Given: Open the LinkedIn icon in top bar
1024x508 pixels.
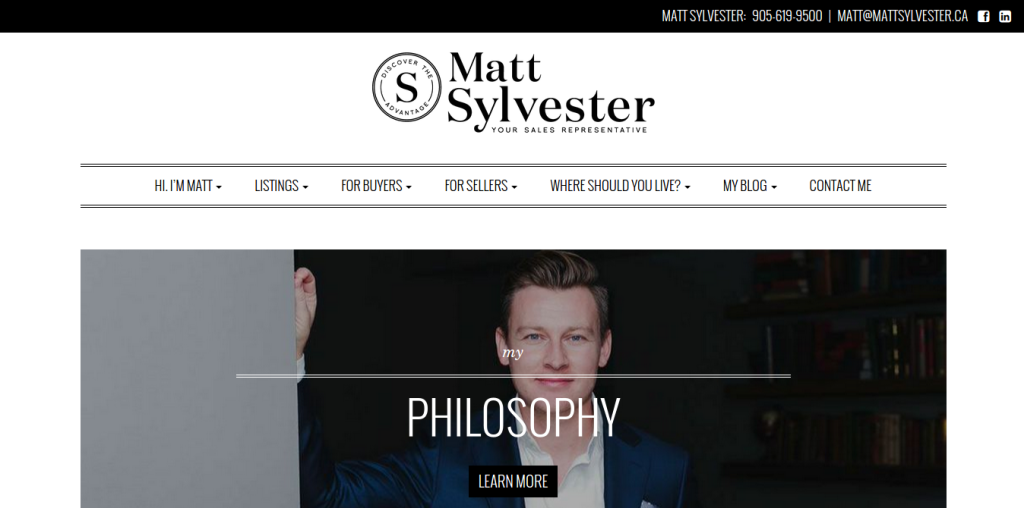Looking at the screenshot, I should click(1004, 16).
